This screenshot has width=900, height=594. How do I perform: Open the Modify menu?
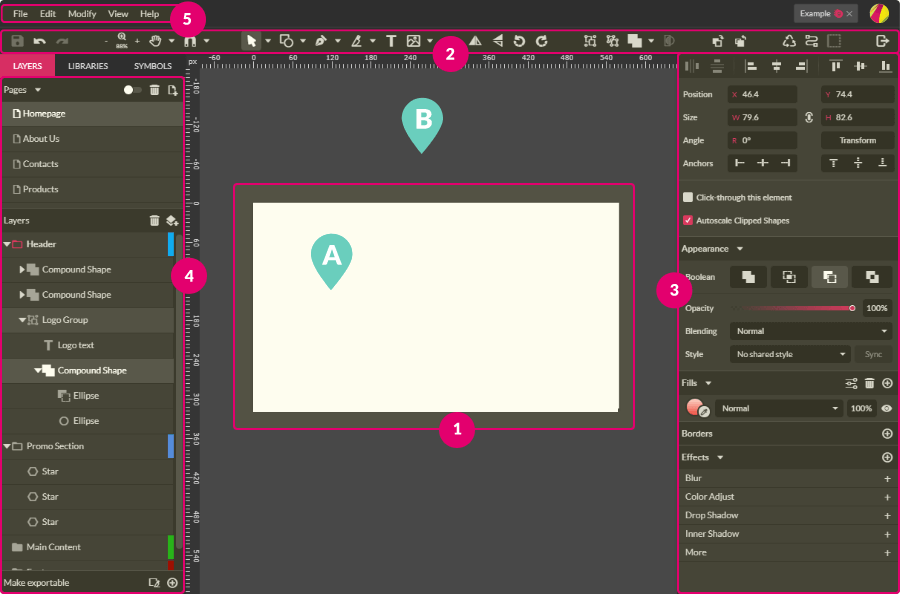(82, 14)
